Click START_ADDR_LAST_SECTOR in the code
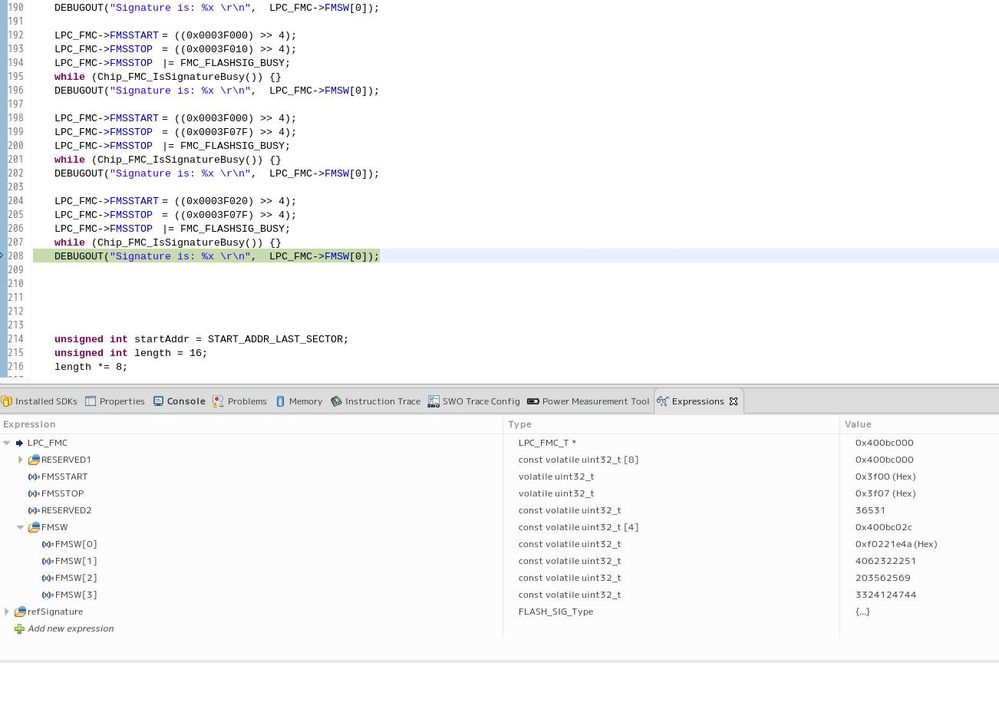This screenshot has height=706, width=999. pyautogui.click(x=275, y=339)
